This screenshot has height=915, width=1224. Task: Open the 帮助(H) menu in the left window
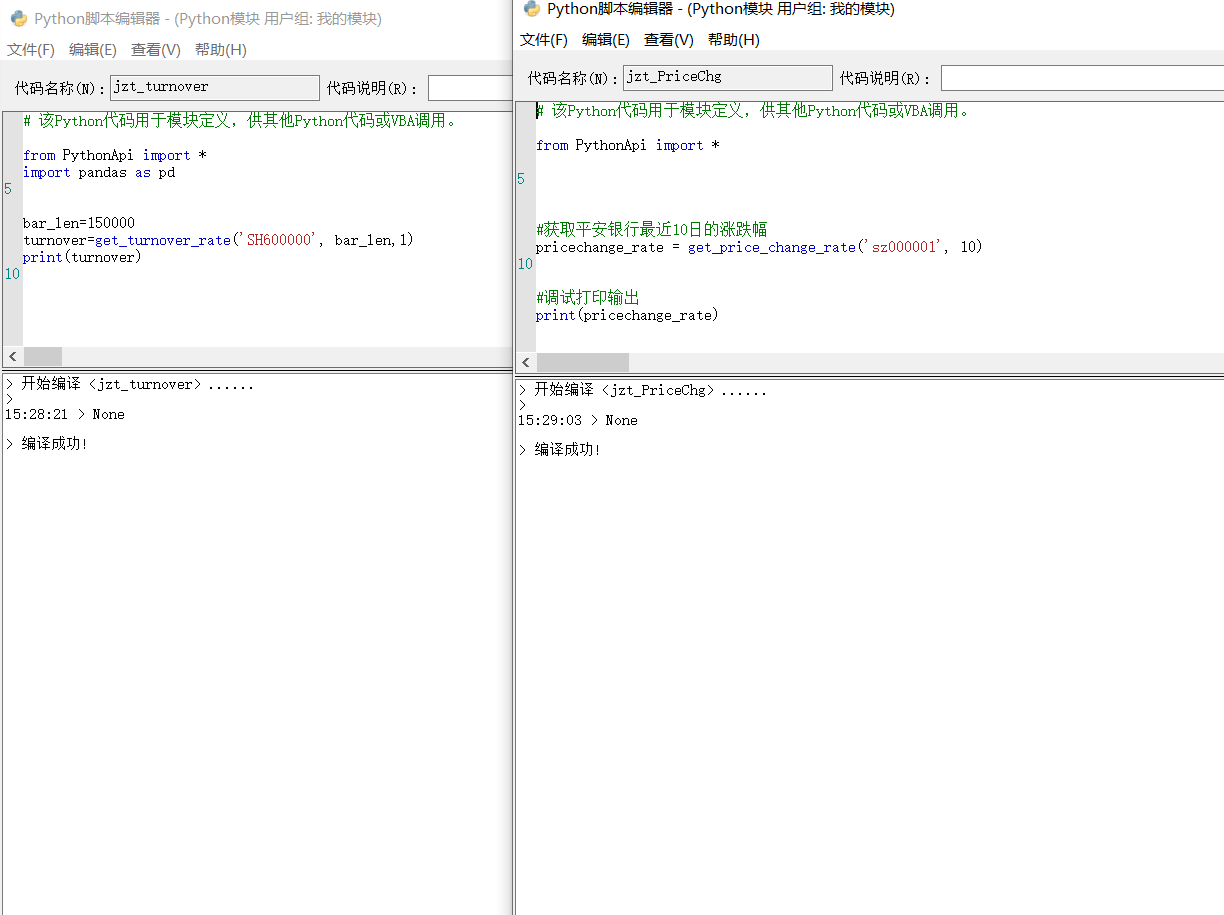pos(221,50)
